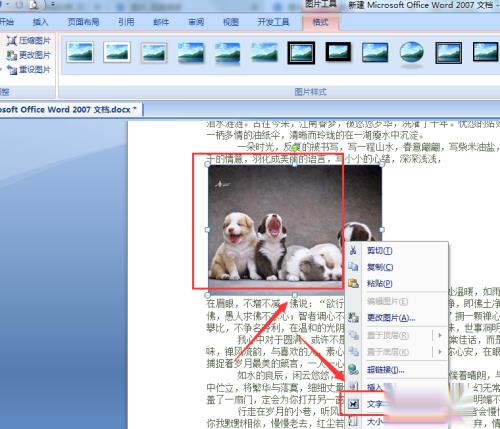The image size is (500, 429).
Task: Click the 图片工具 contextual tab header
Action: point(321,5)
